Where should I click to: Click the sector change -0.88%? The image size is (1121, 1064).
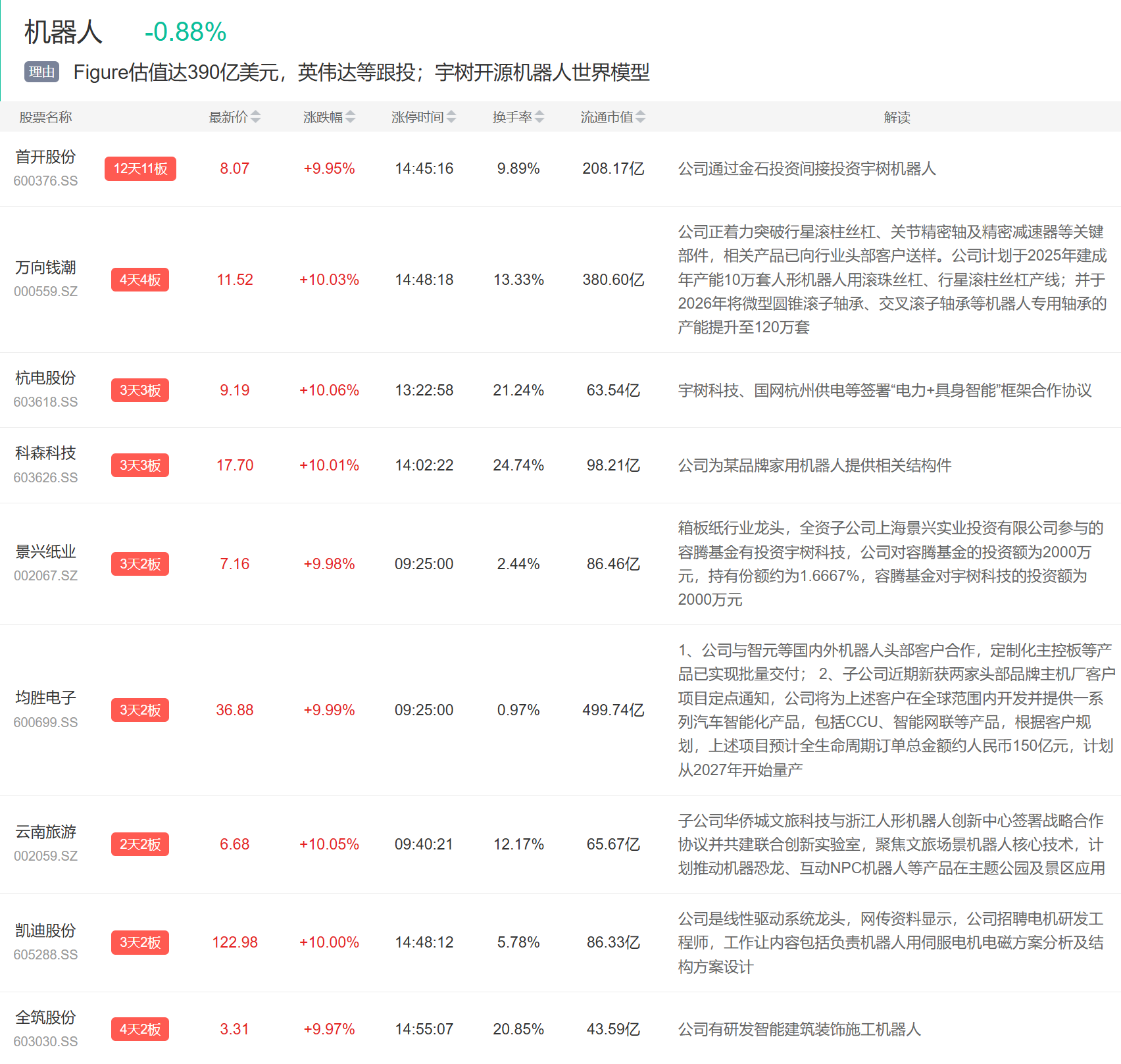(186, 32)
